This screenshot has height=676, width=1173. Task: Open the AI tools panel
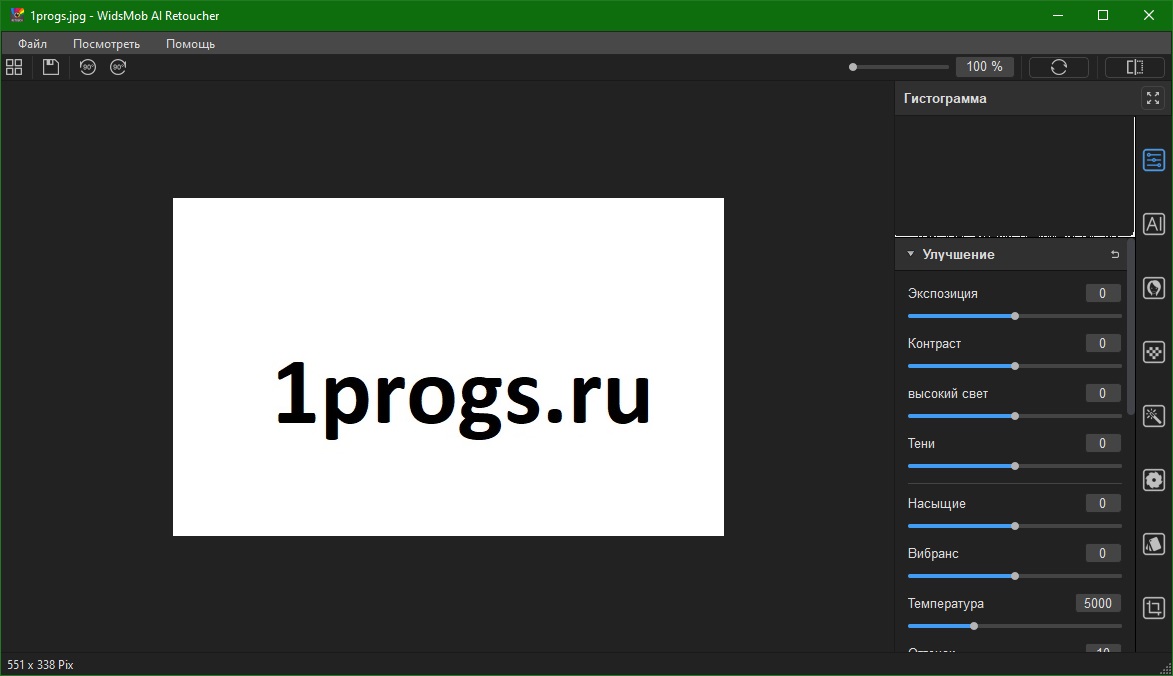click(x=1154, y=224)
